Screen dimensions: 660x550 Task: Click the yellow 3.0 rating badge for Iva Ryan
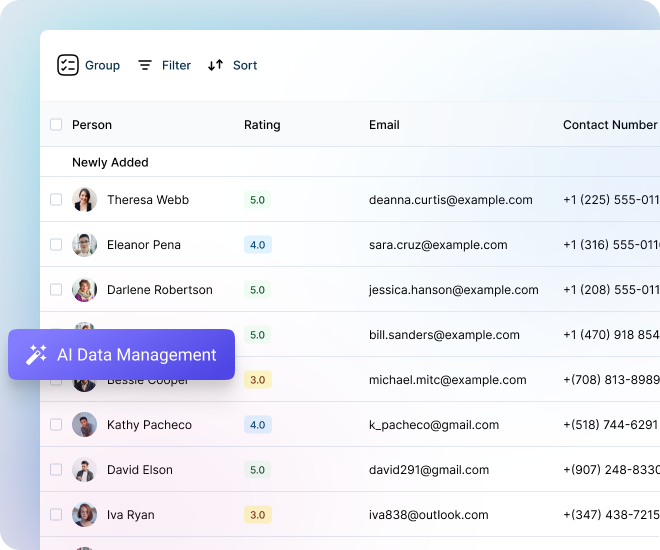point(258,515)
